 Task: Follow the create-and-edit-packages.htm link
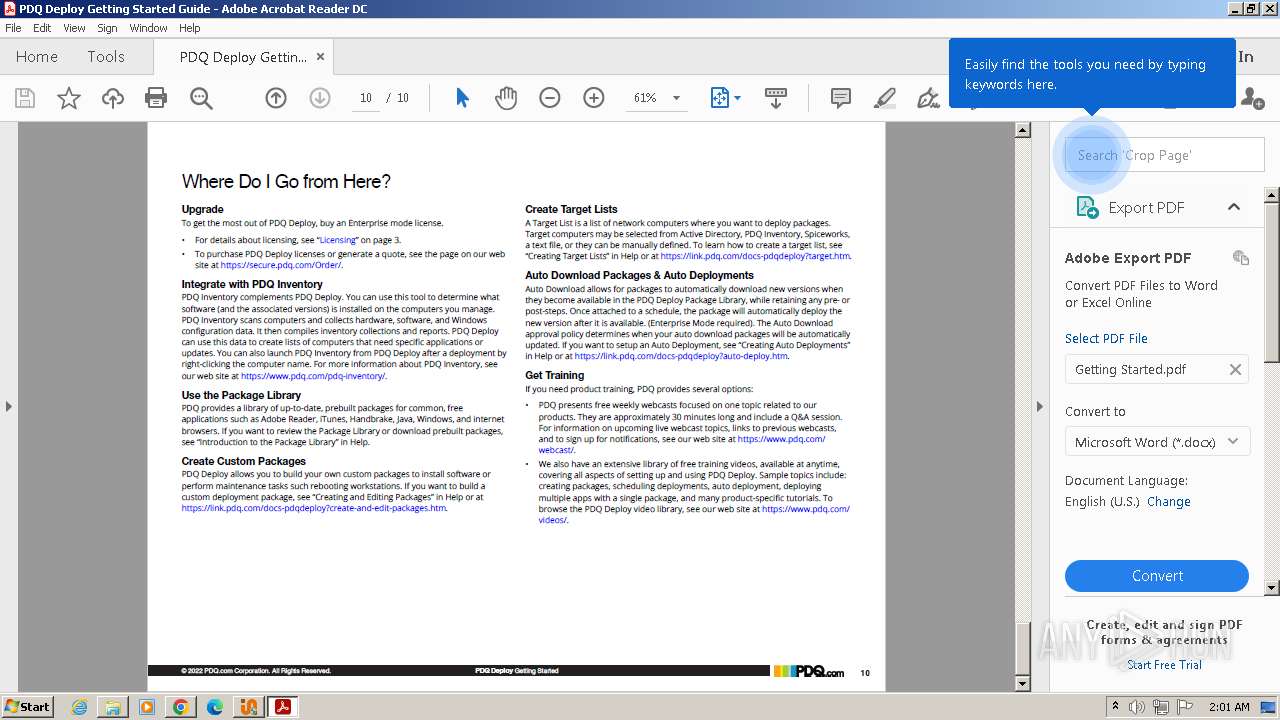[314, 508]
